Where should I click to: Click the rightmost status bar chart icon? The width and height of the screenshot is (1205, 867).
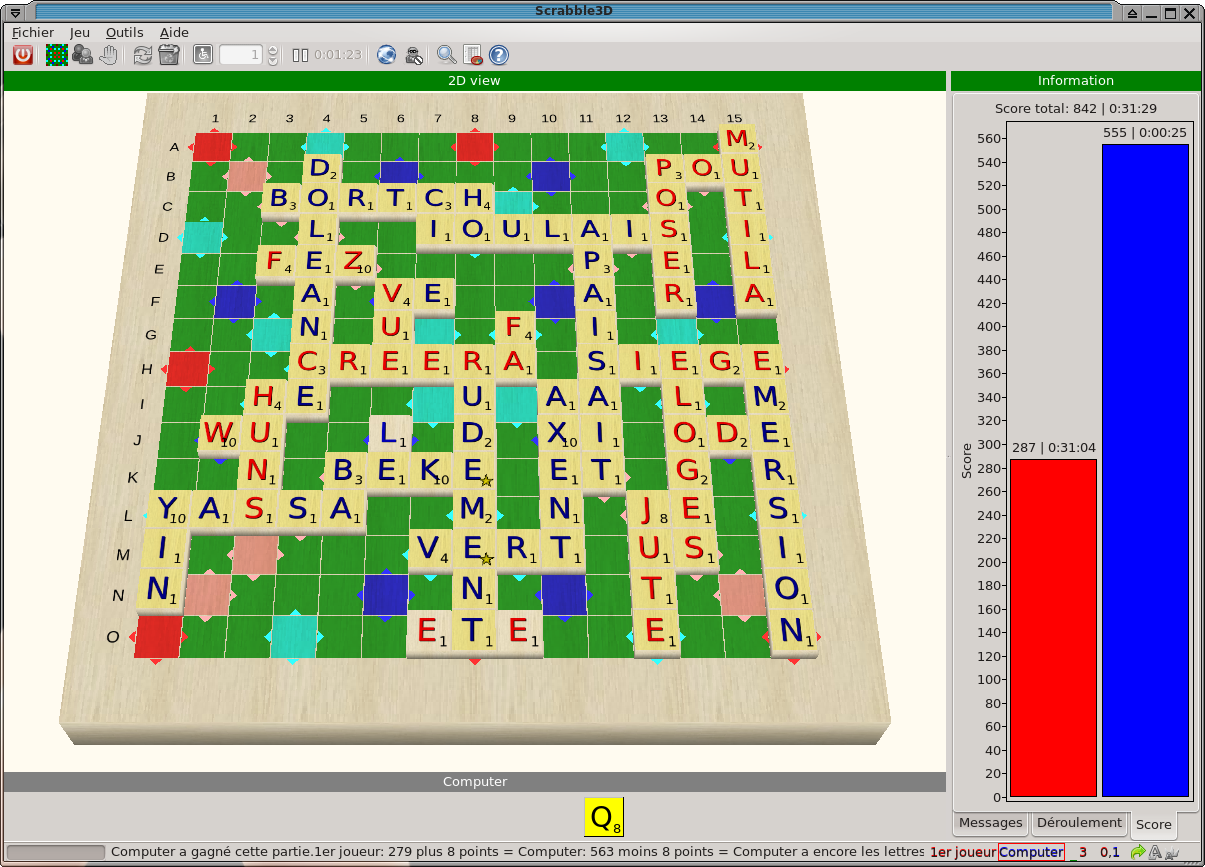click(1172, 852)
